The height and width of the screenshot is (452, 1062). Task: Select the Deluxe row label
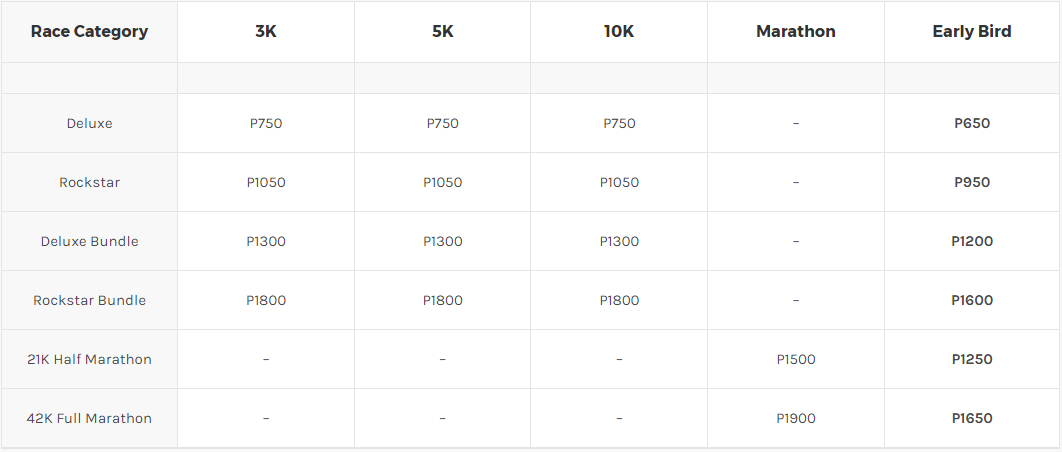[x=89, y=123]
